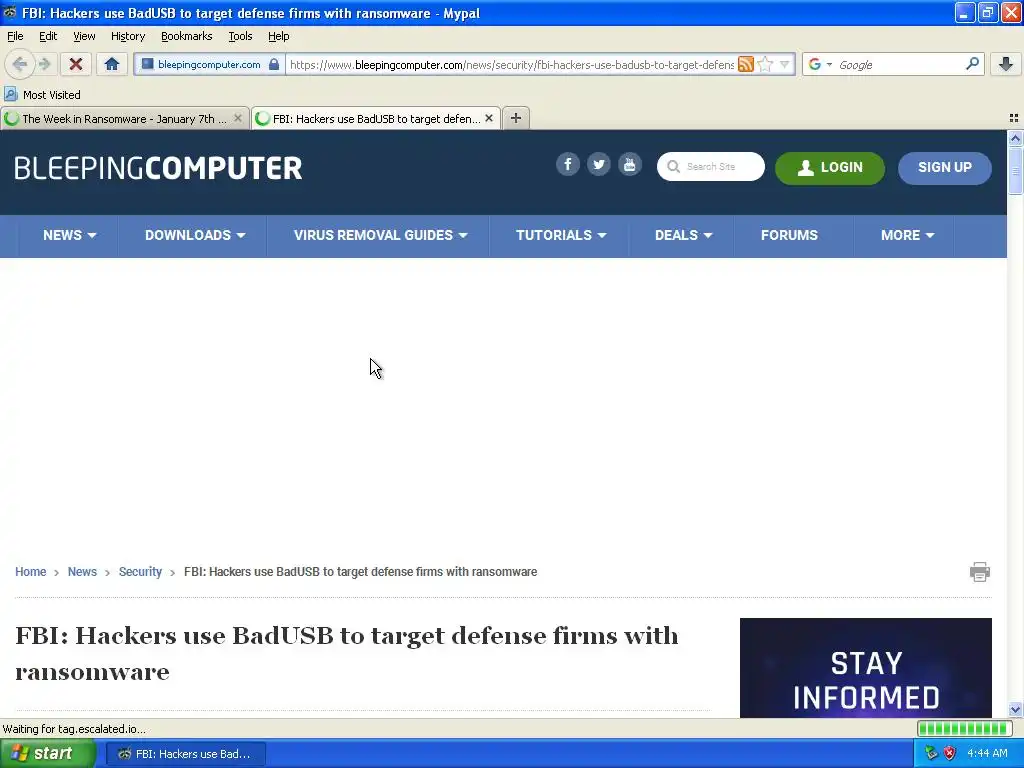Click the News breadcrumb link

[82, 571]
